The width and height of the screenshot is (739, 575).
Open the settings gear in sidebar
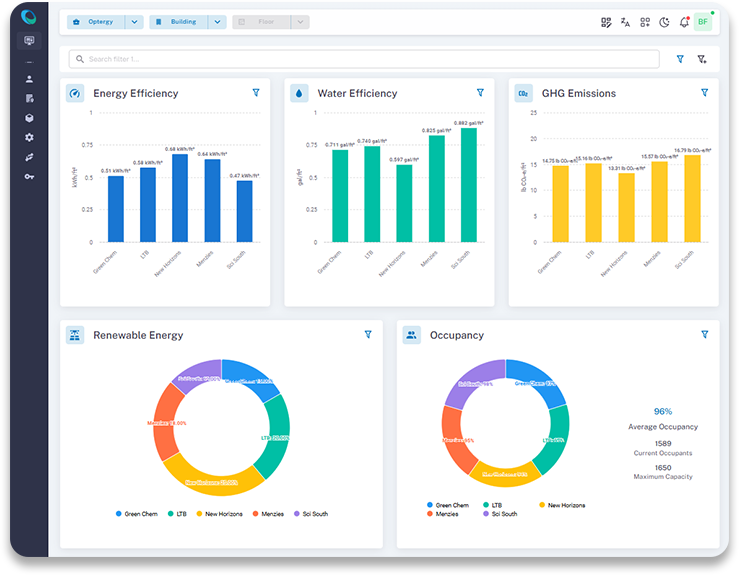coord(29,137)
